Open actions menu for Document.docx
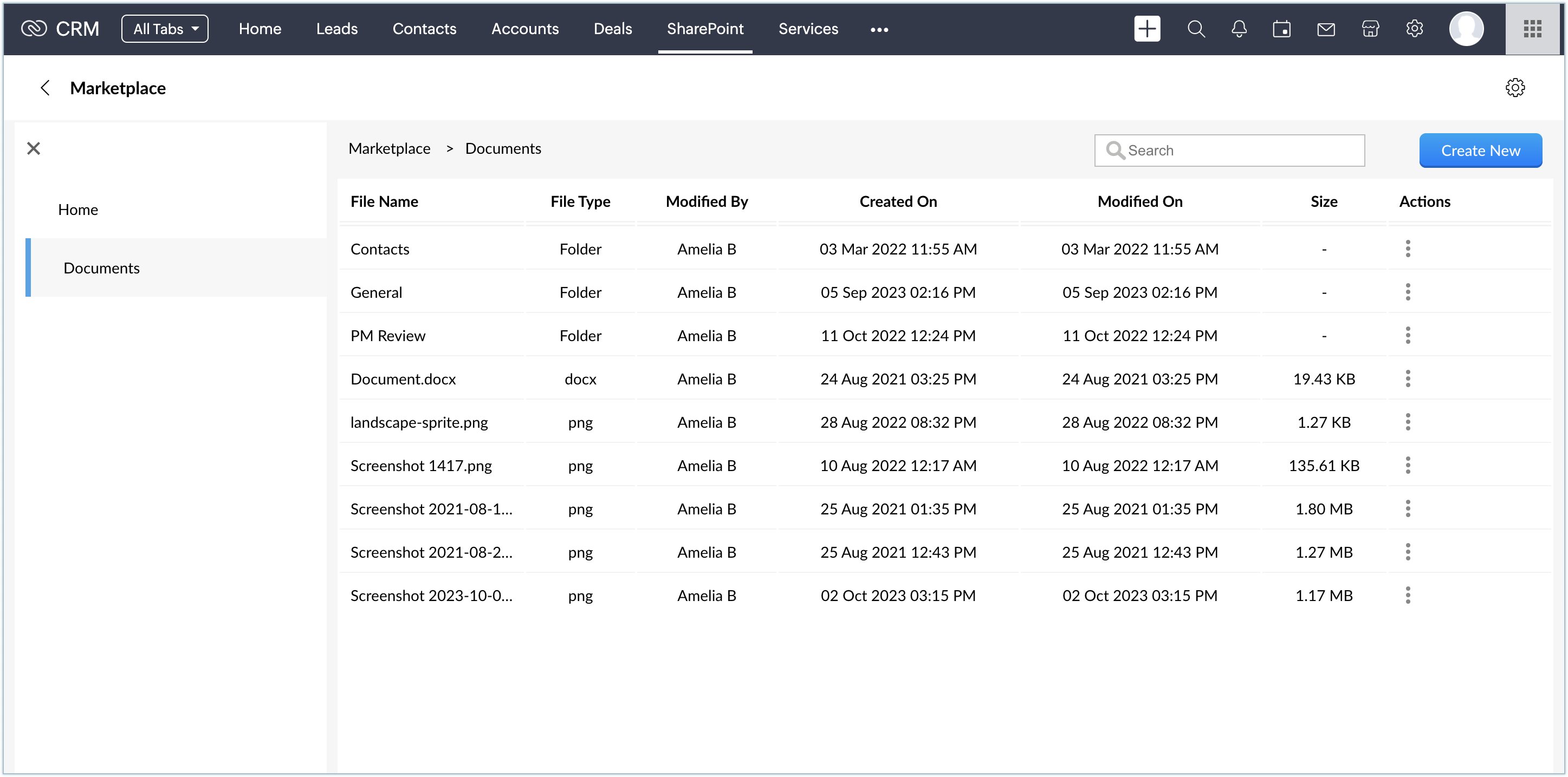 pyautogui.click(x=1408, y=378)
